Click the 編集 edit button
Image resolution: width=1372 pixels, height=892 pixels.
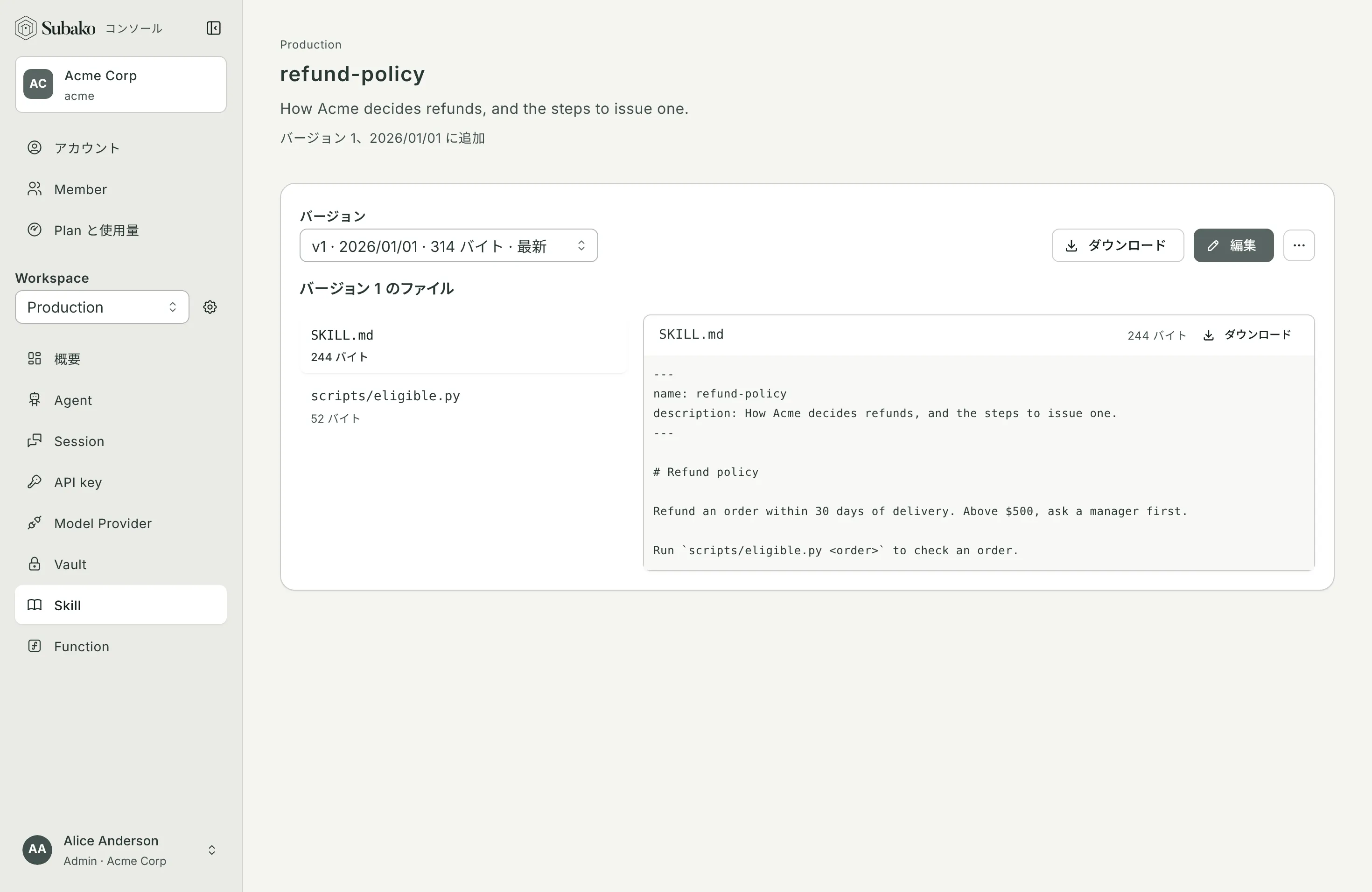pos(1234,245)
